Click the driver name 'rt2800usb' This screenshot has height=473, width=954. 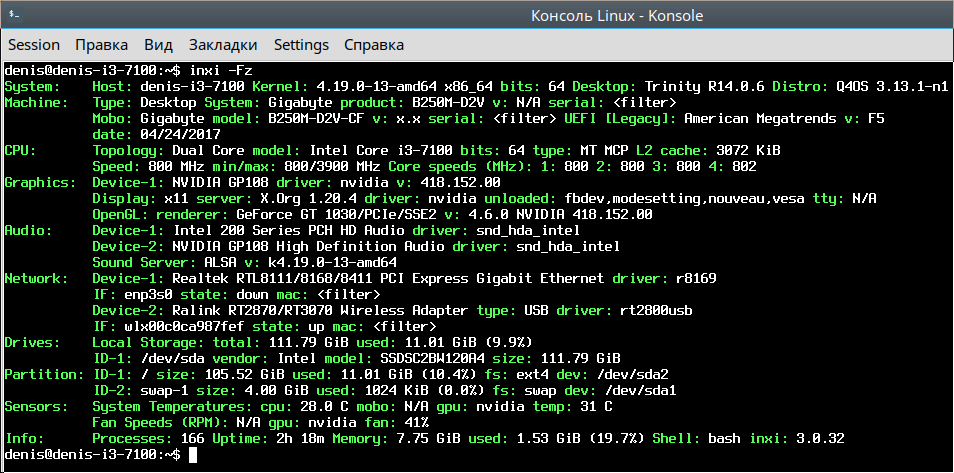pyautogui.click(x=656, y=310)
